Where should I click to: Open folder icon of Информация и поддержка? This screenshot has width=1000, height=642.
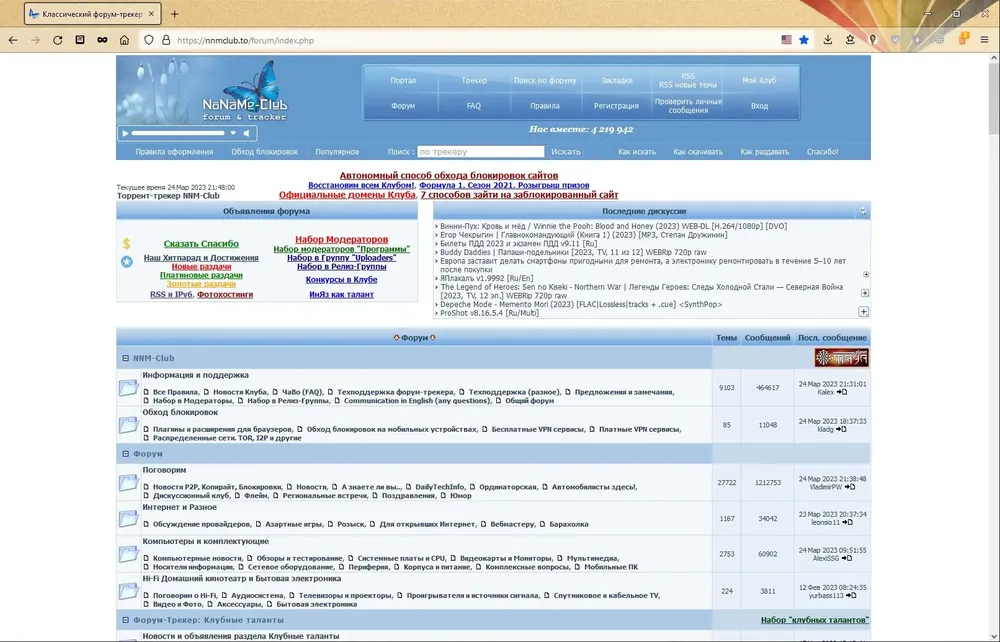[x=128, y=388]
